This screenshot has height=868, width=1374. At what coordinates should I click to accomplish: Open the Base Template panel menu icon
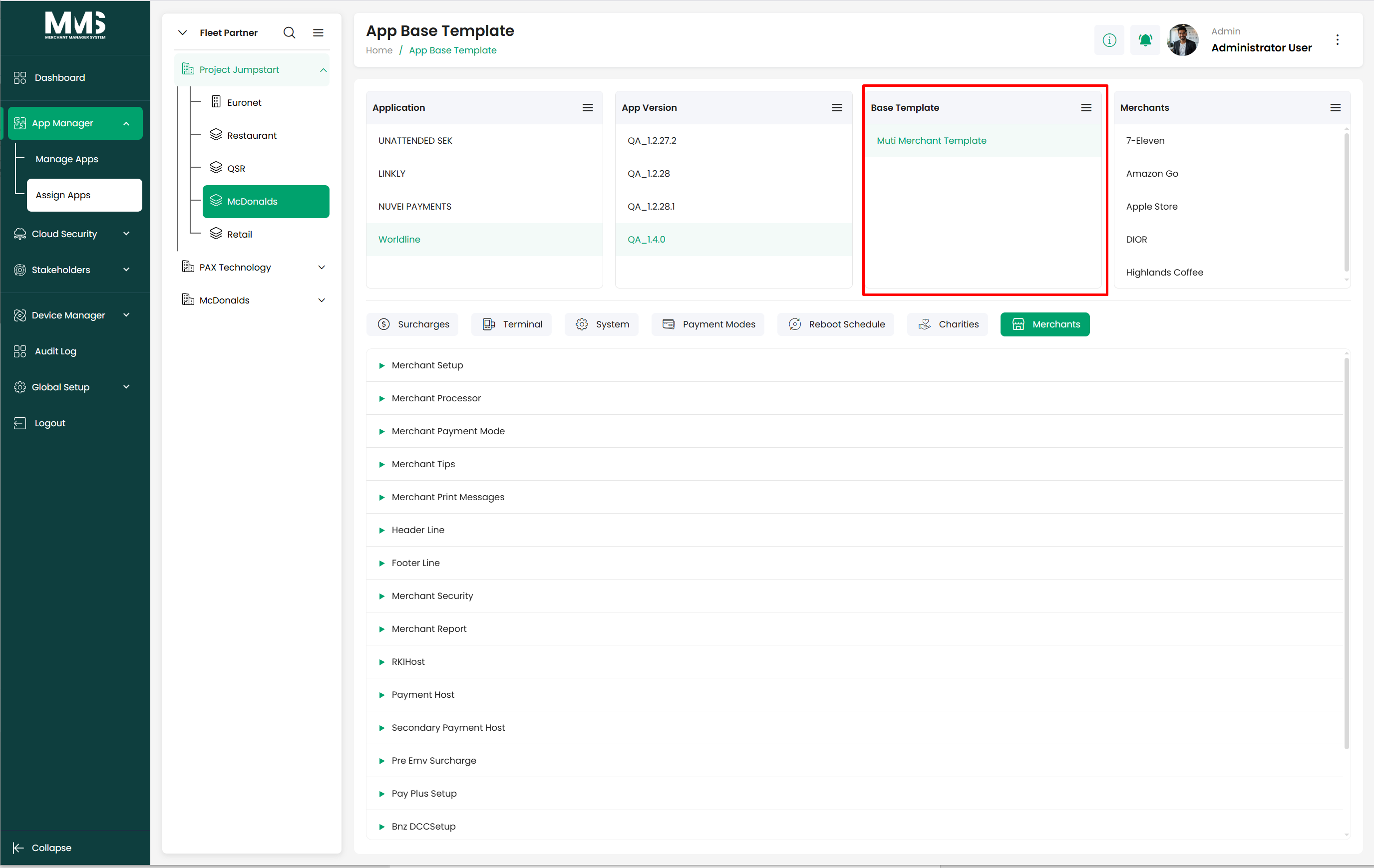pyautogui.click(x=1086, y=108)
